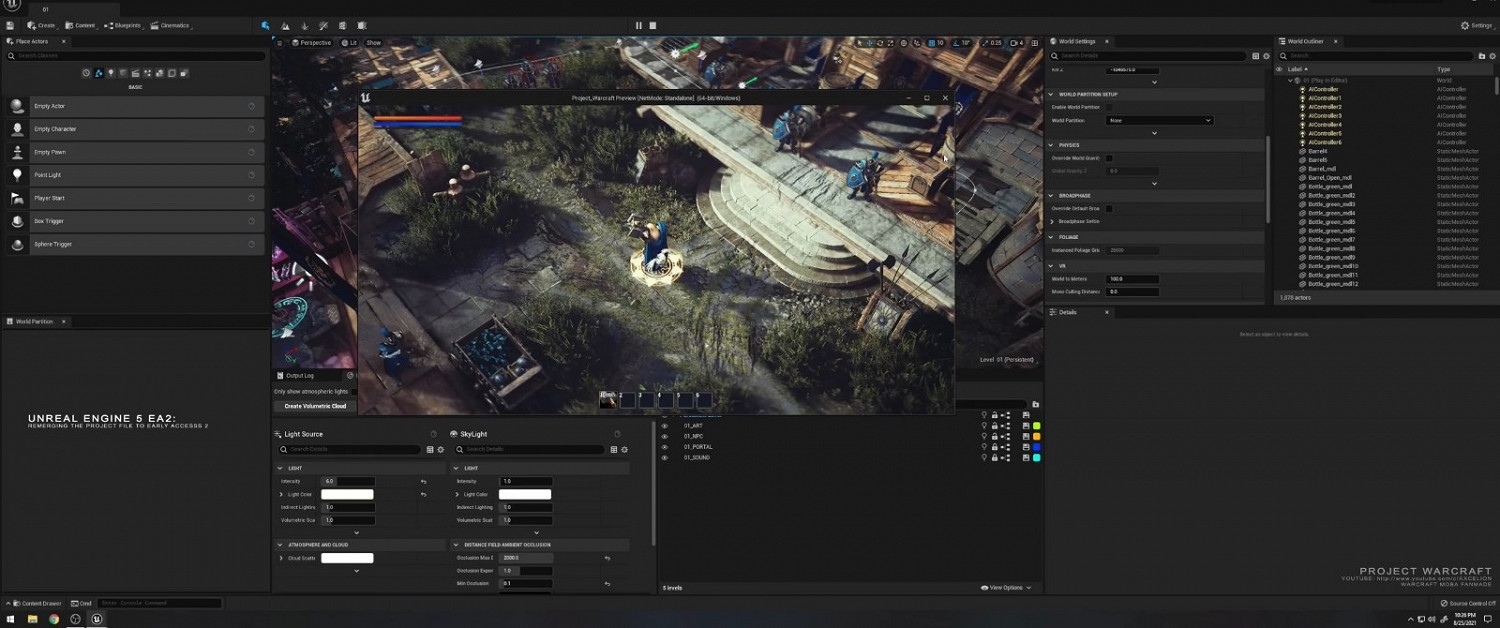Viewport: 1500px width, 628px height.
Task: Enable the Override World Gravity checkbox
Action: pyautogui.click(x=1108, y=158)
